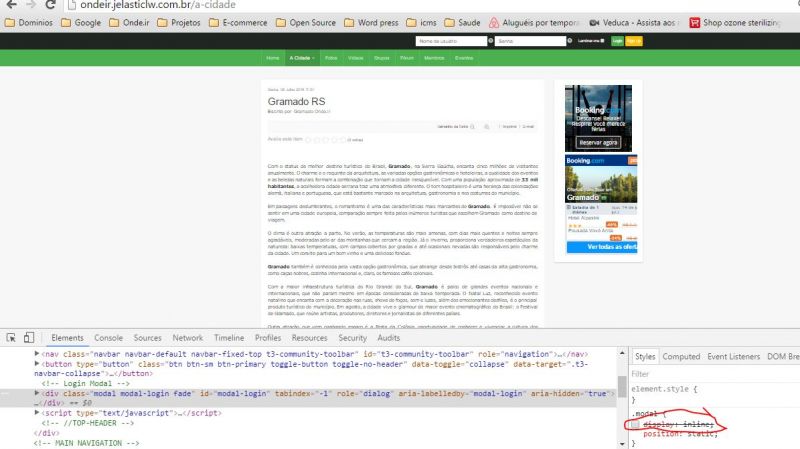Image resolution: width=800 pixels, height=449 pixels.
Task: Switch to the Resources tab
Action: click(x=309, y=338)
